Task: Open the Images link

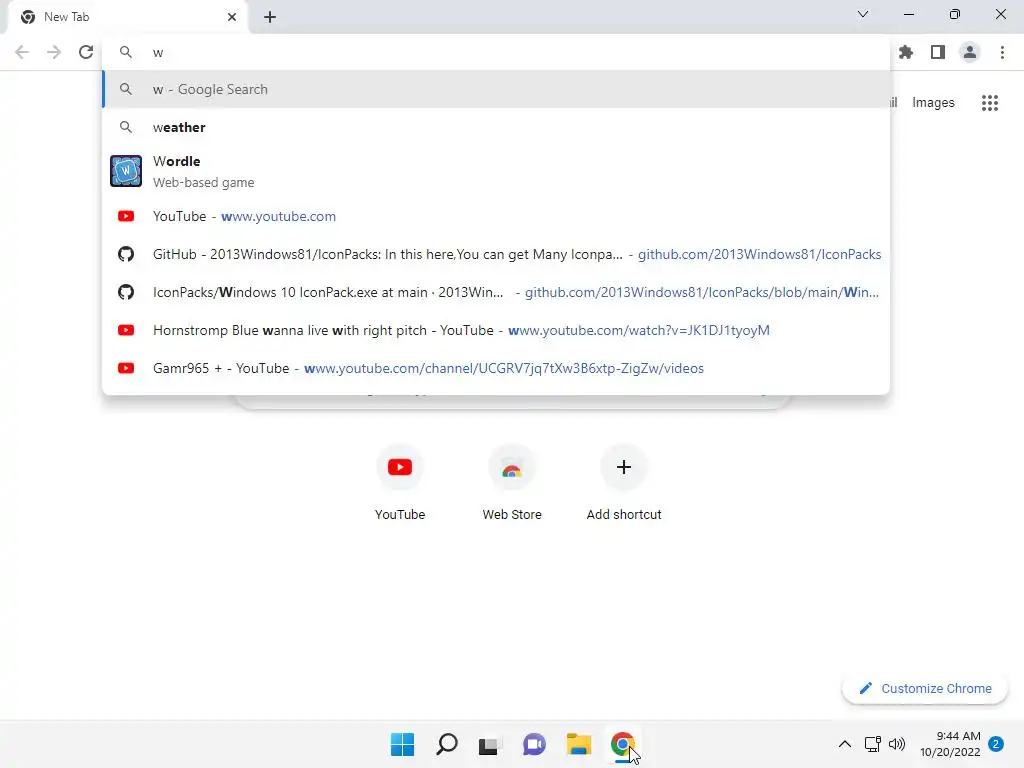Action: (x=933, y=103)
